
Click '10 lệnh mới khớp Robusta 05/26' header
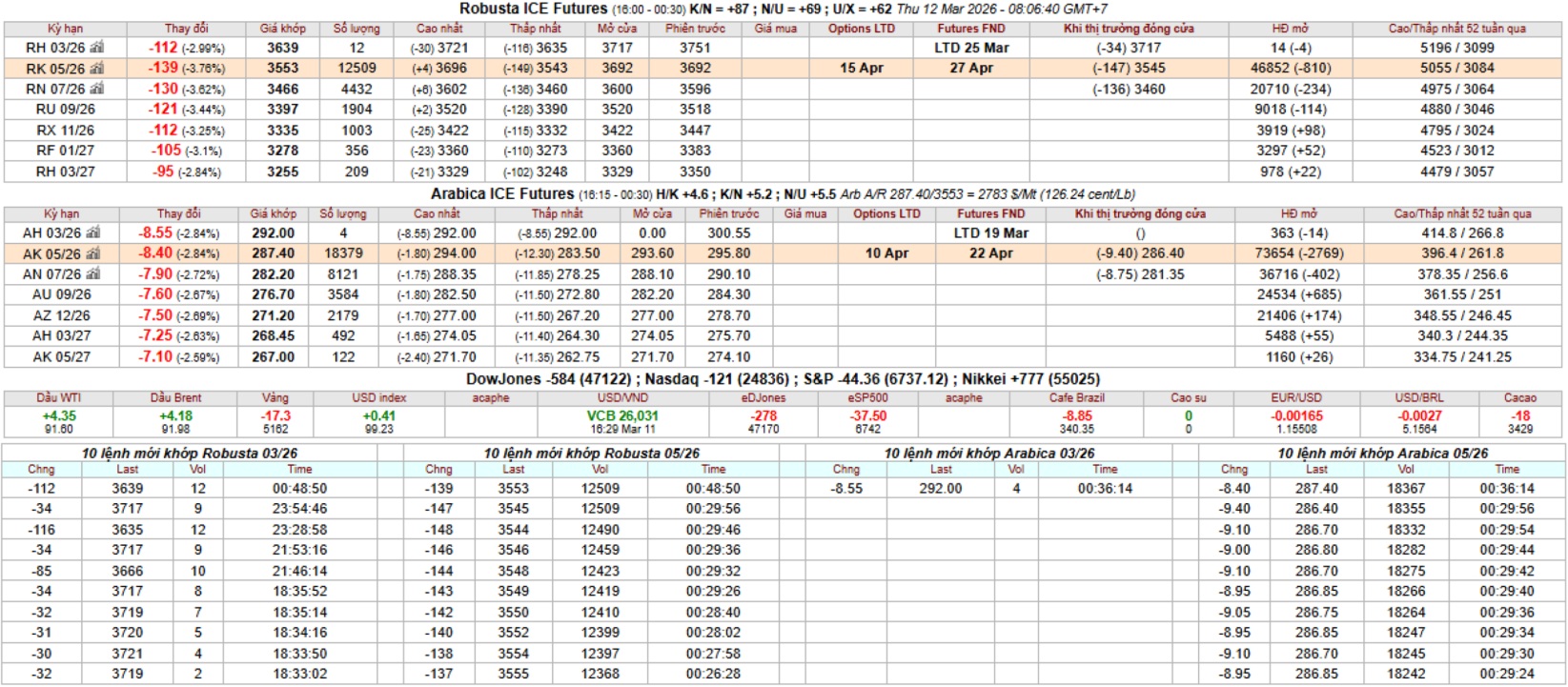coord(591,454)
